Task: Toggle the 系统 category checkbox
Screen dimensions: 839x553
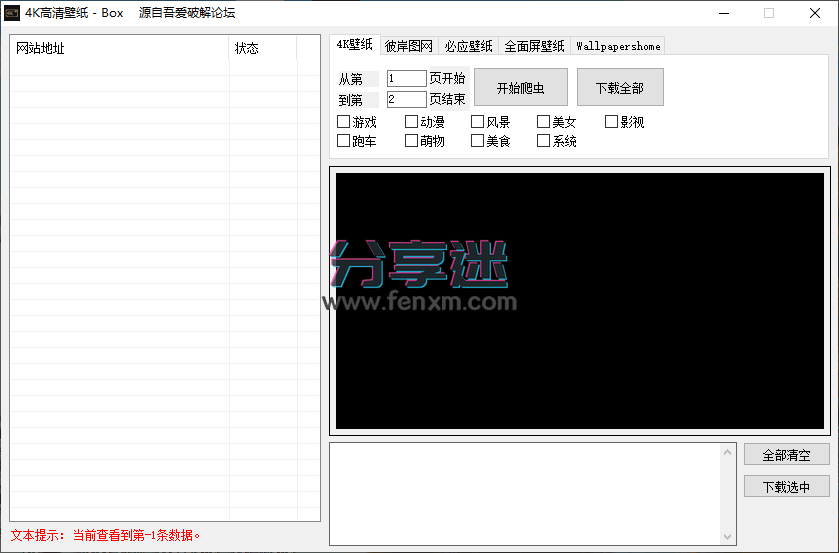Action: point(544,141)
